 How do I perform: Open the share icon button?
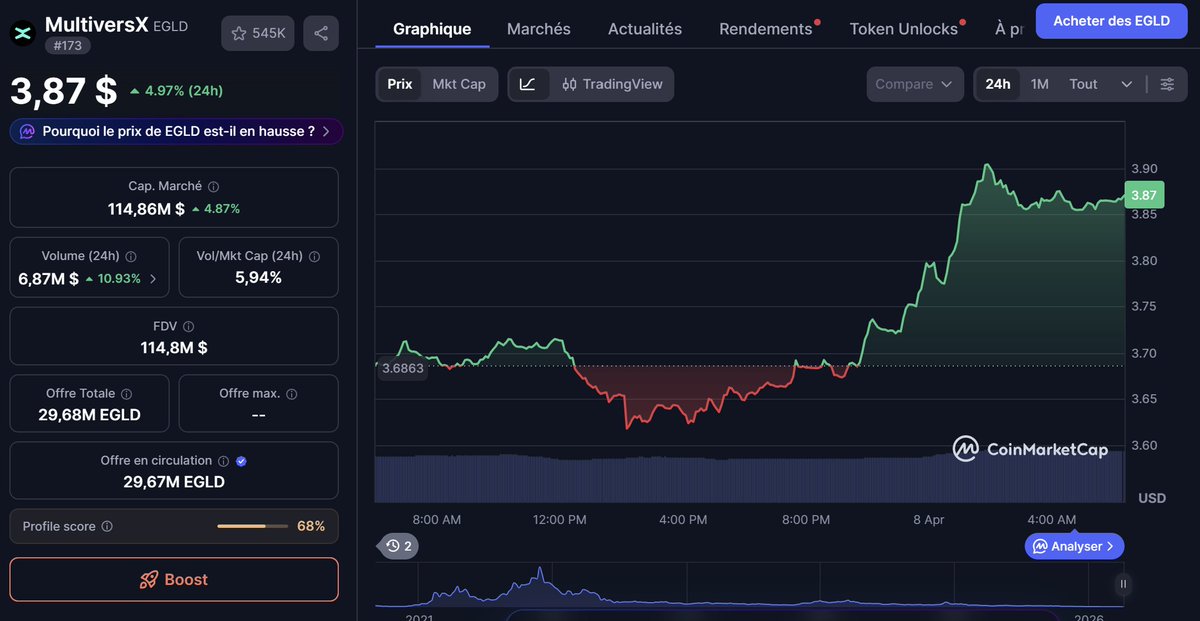pyautogui.click(x=321, y=33)
